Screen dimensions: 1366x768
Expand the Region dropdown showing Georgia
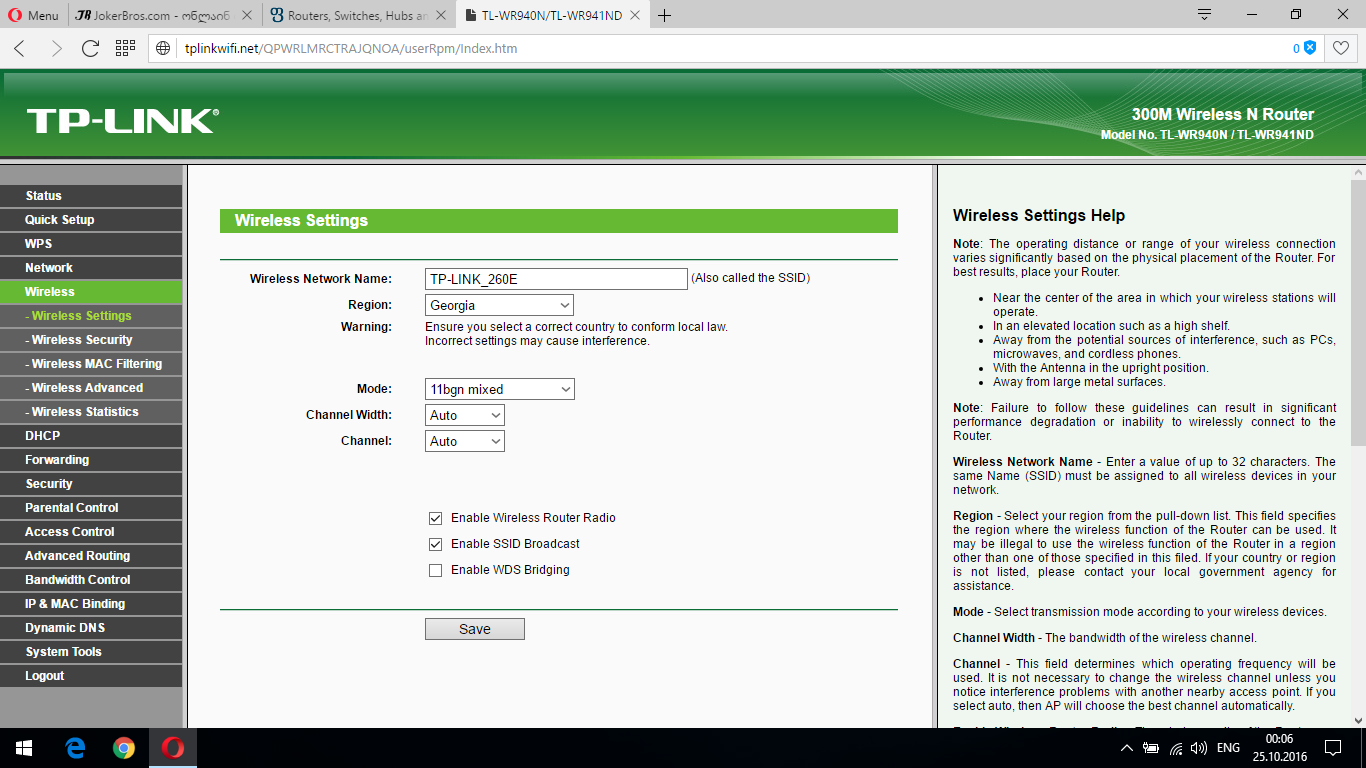pyautogui.click(x=499, y=305)
